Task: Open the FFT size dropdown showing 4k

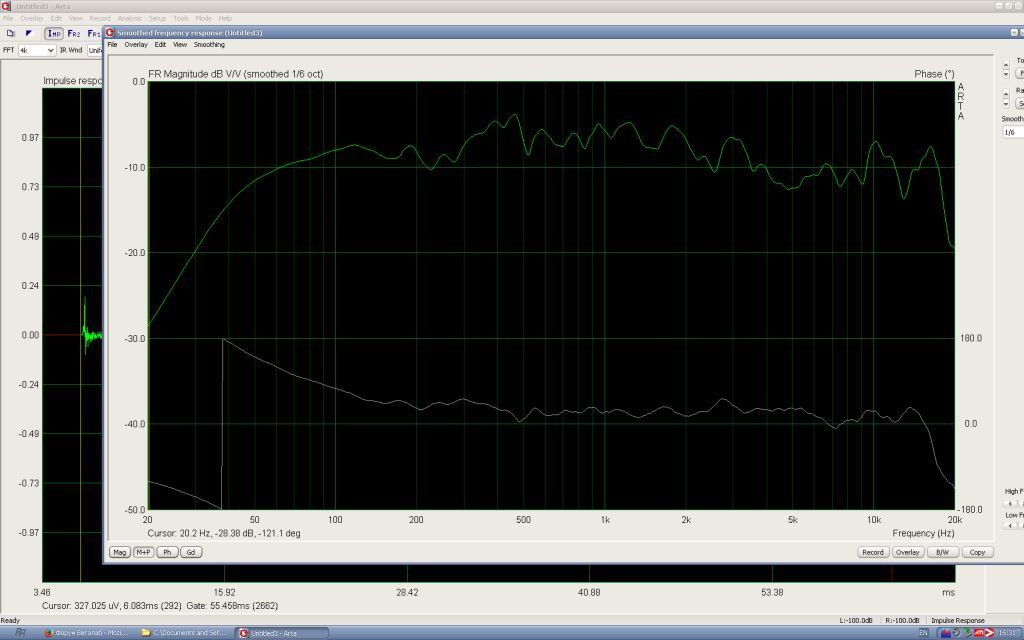Action: tap(37, 50)
